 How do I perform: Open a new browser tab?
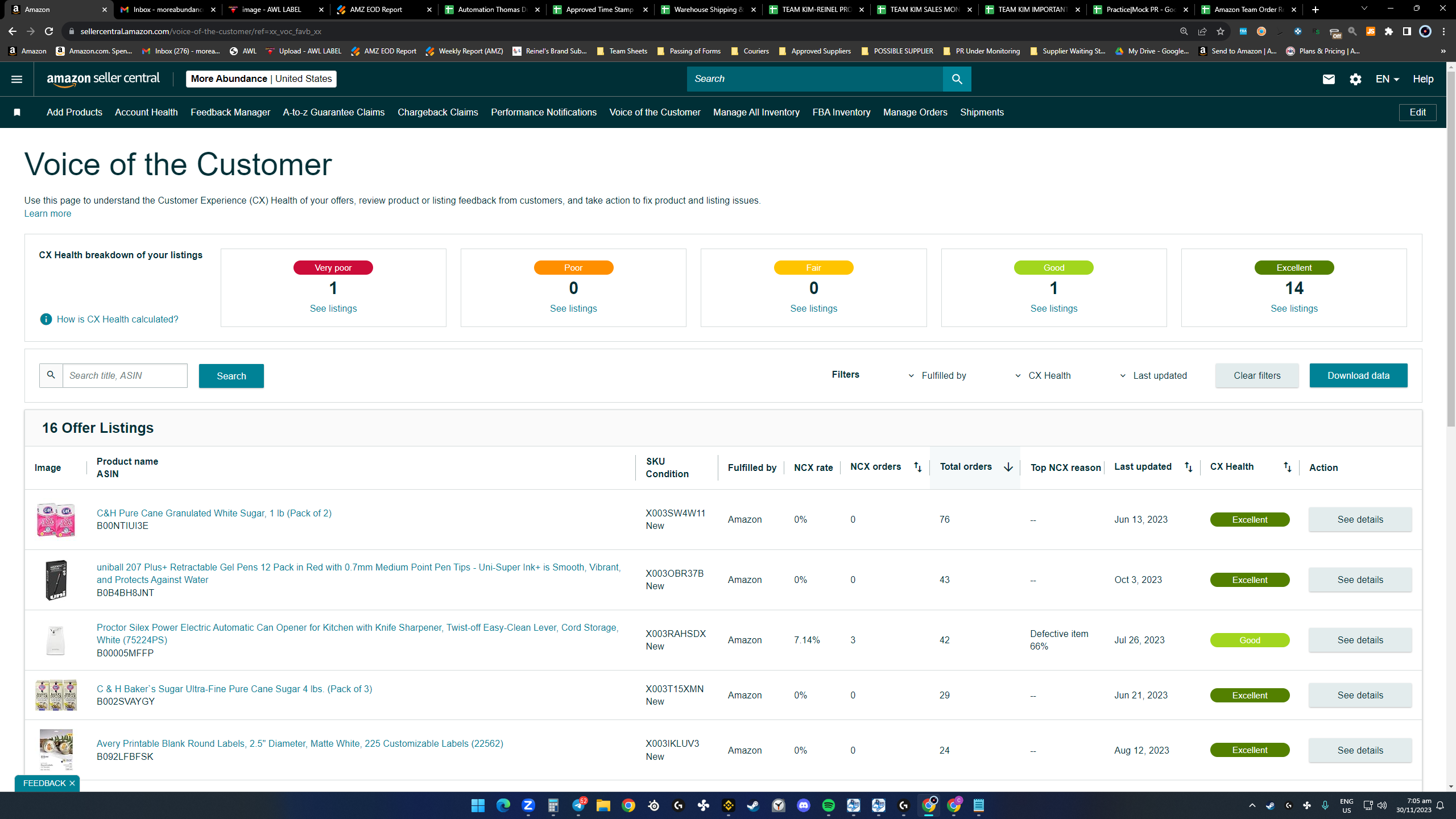click(1316, 9)
